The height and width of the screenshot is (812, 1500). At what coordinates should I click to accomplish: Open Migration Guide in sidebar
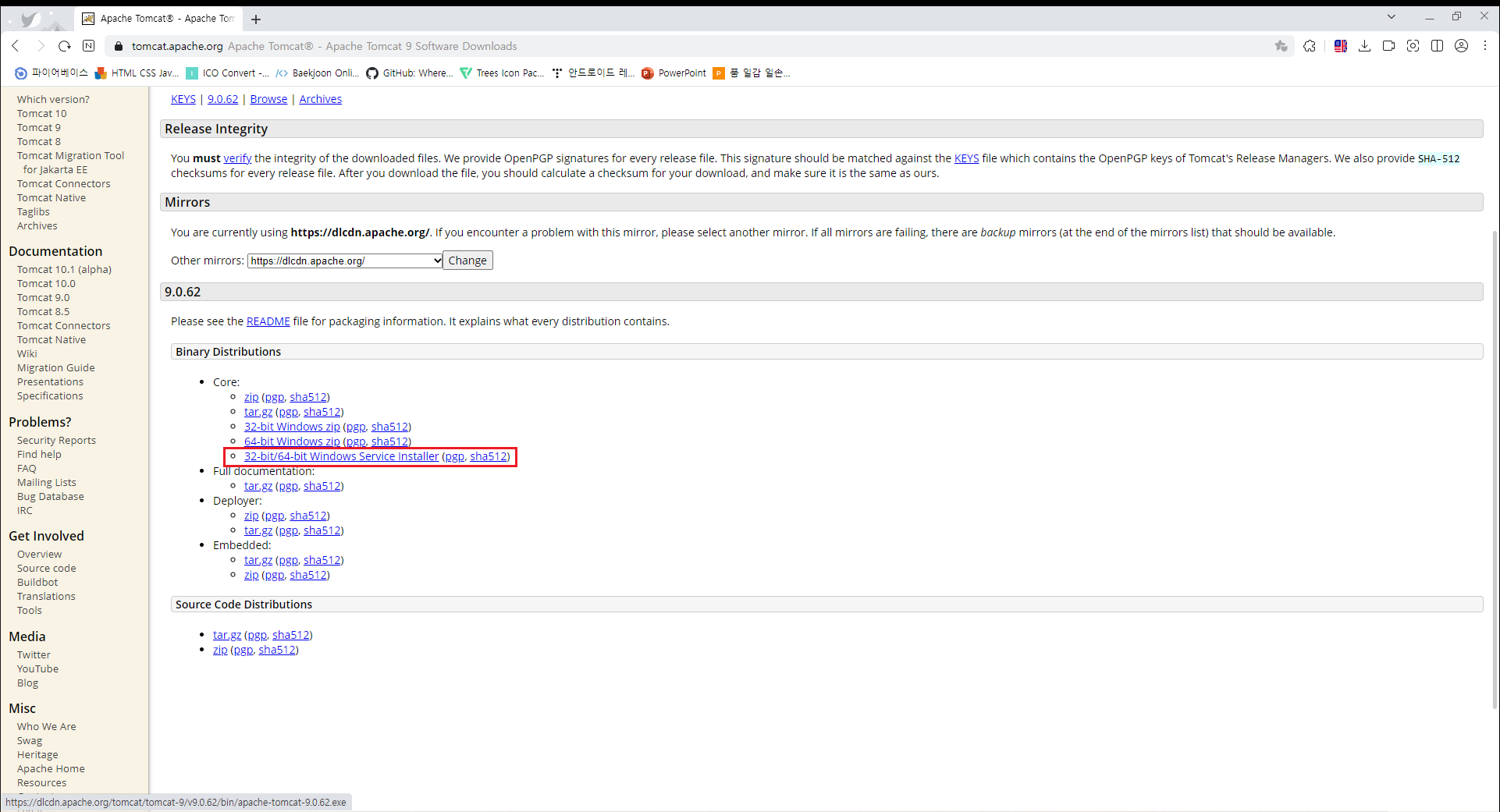click(x=56, y=367)
